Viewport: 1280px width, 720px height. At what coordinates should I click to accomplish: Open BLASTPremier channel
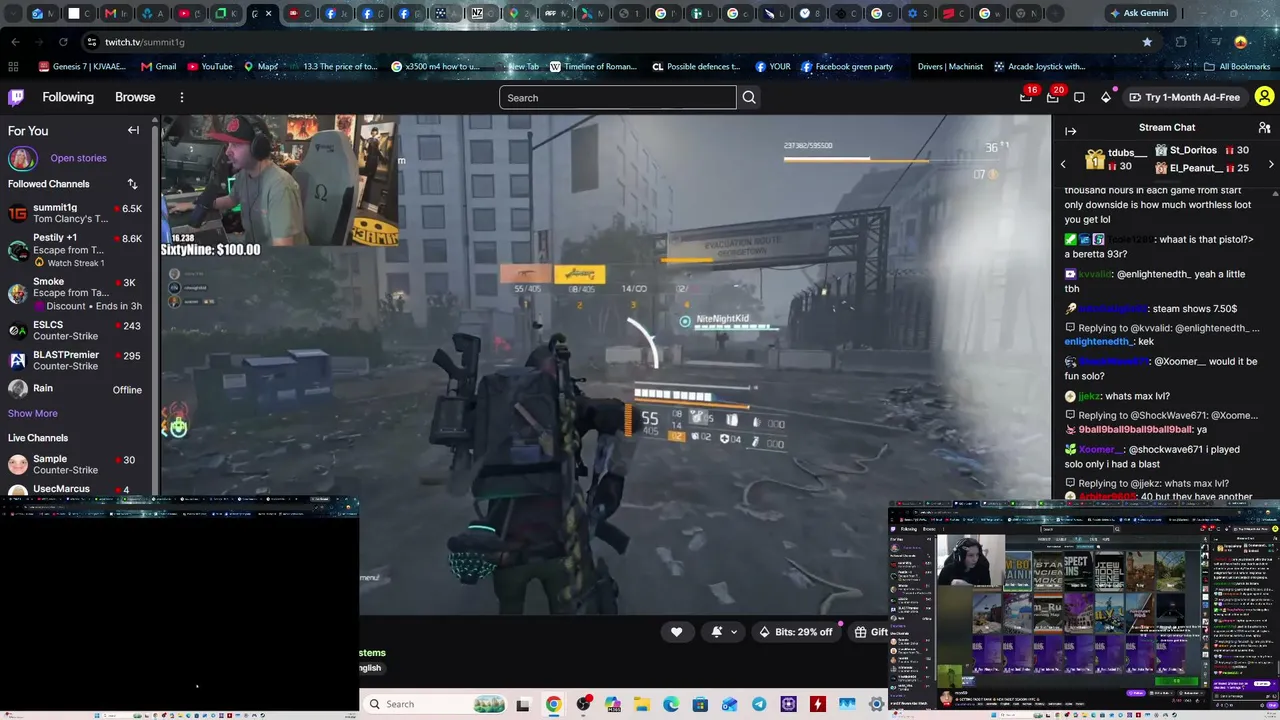coord(75,361)
